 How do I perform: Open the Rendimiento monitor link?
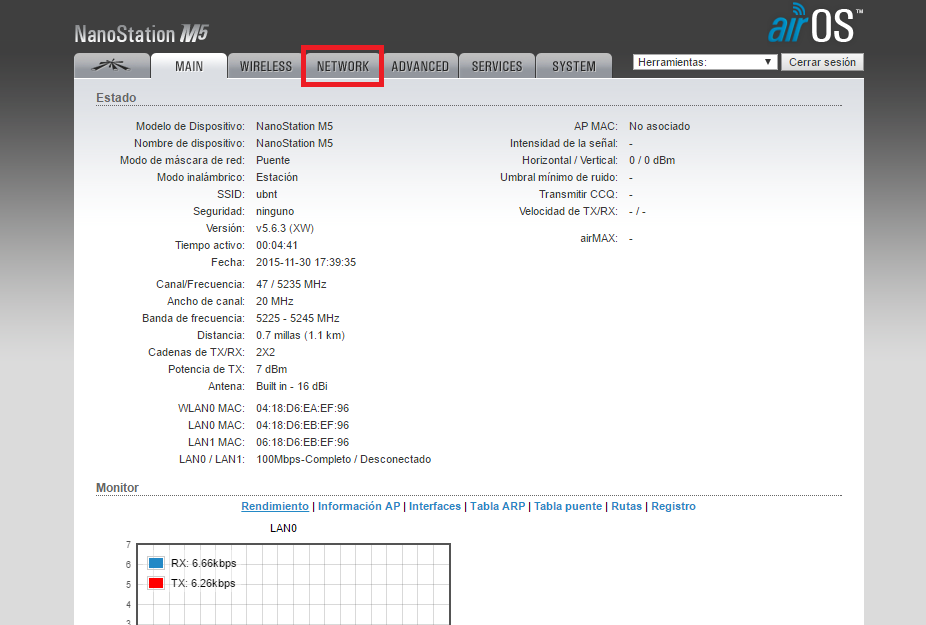click(275, 506)
